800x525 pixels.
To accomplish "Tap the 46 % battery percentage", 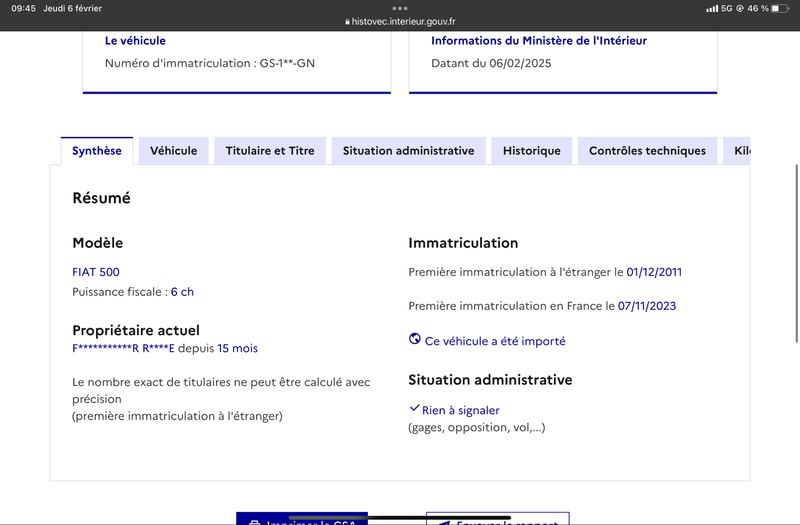I will click(x=758, y=9).
